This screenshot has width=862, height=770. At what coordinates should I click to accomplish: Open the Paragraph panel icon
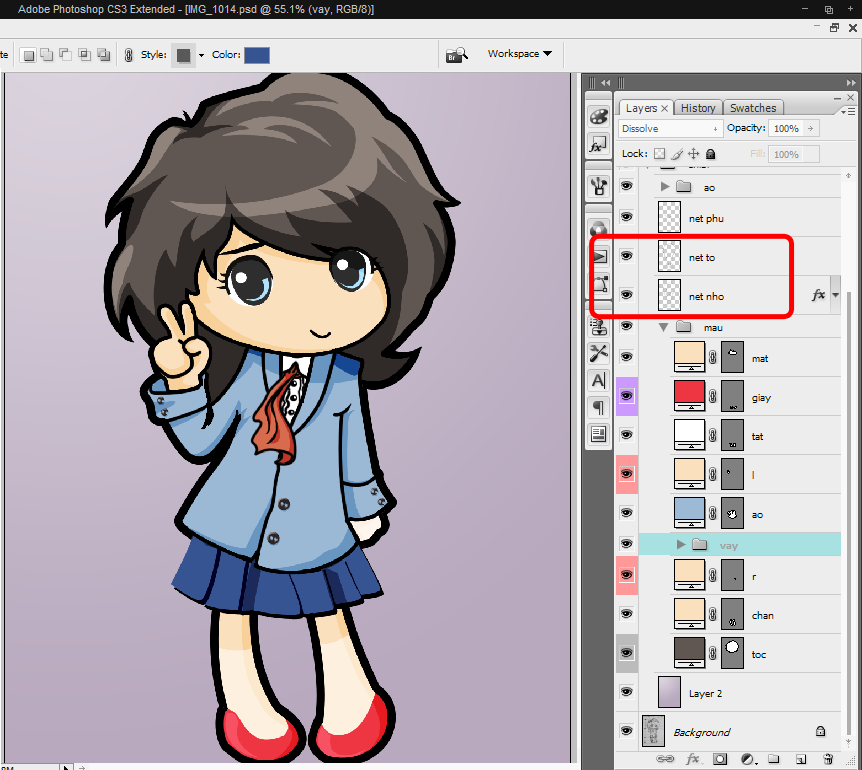pyautogui.click(x=598, y=407)
